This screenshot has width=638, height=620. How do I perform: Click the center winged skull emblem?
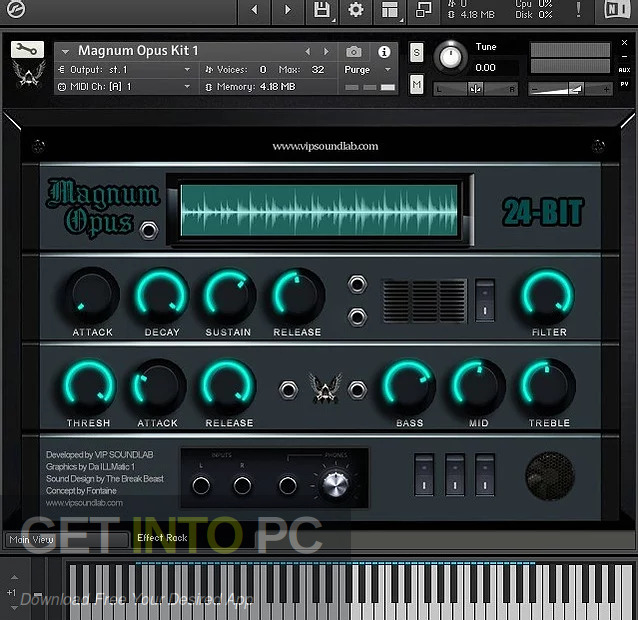(325, 389)
